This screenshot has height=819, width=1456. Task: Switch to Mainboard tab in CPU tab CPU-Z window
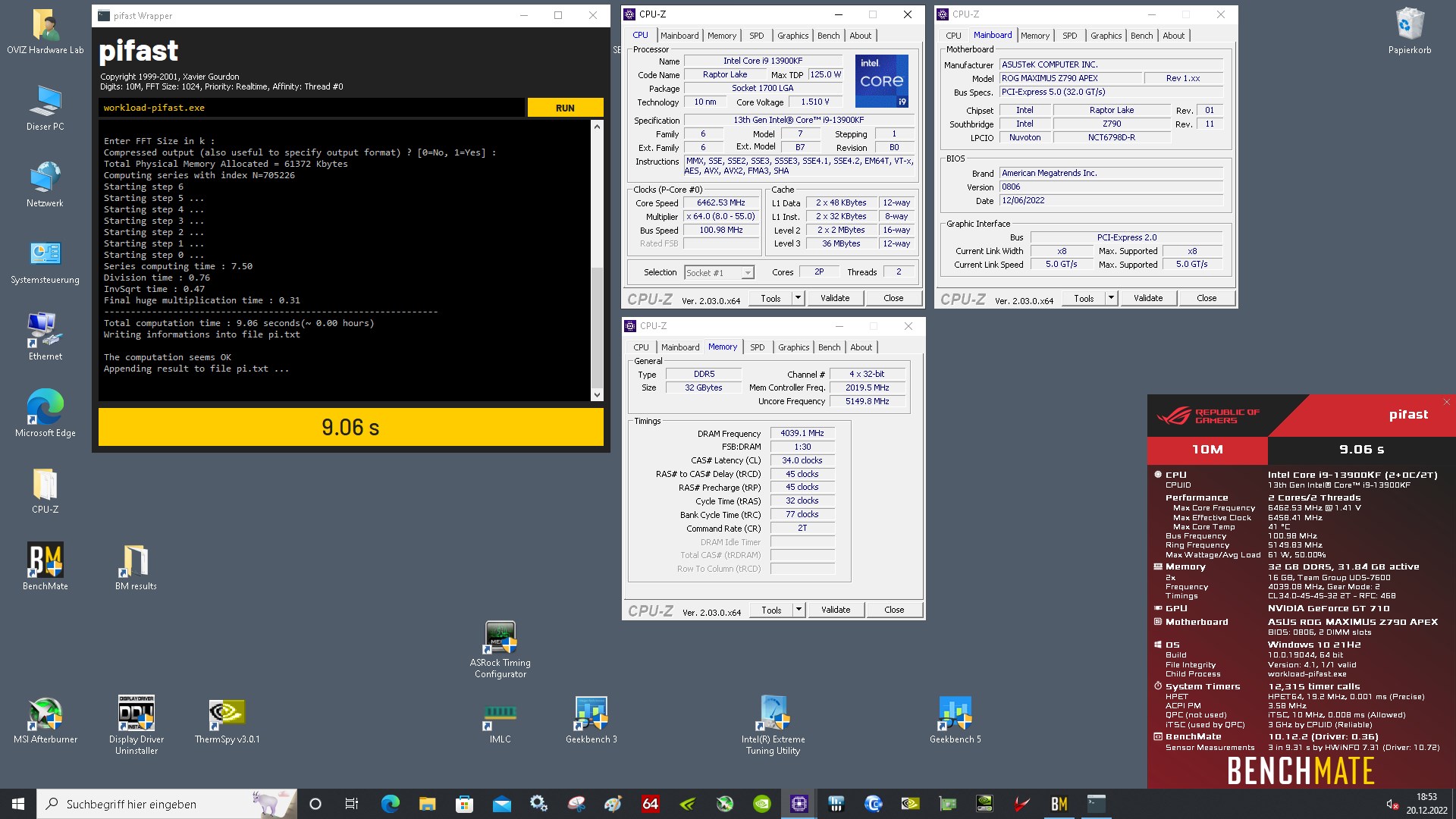[679, 36]
